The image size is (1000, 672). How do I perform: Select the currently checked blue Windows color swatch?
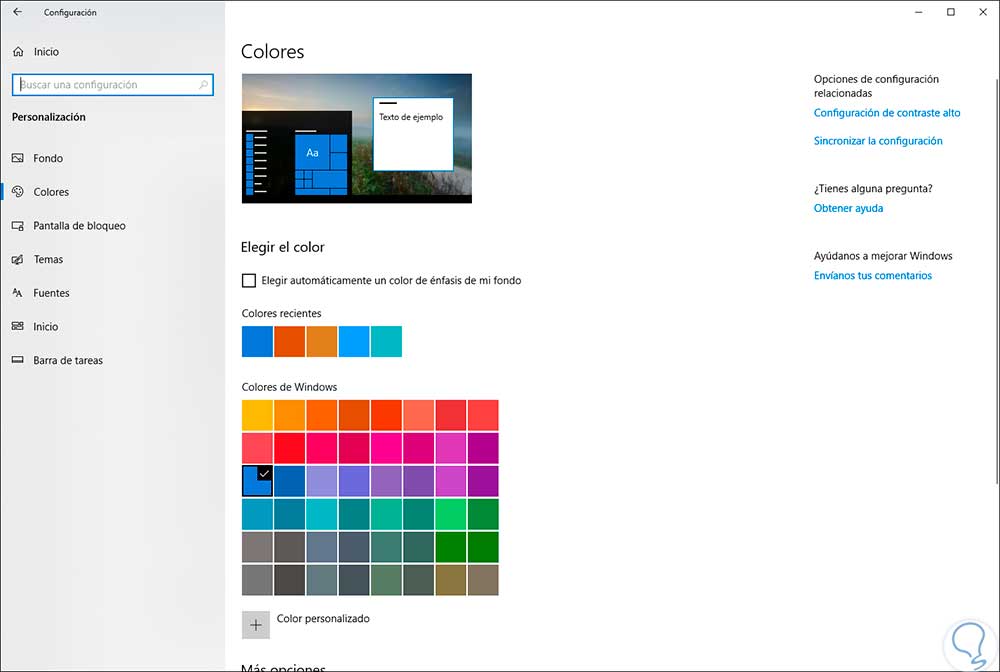click(x=257, y=481)
